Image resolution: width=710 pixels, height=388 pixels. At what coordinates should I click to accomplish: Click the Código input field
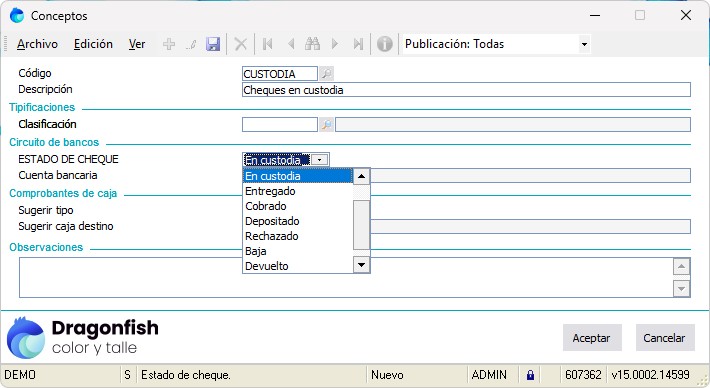point(280,73)
